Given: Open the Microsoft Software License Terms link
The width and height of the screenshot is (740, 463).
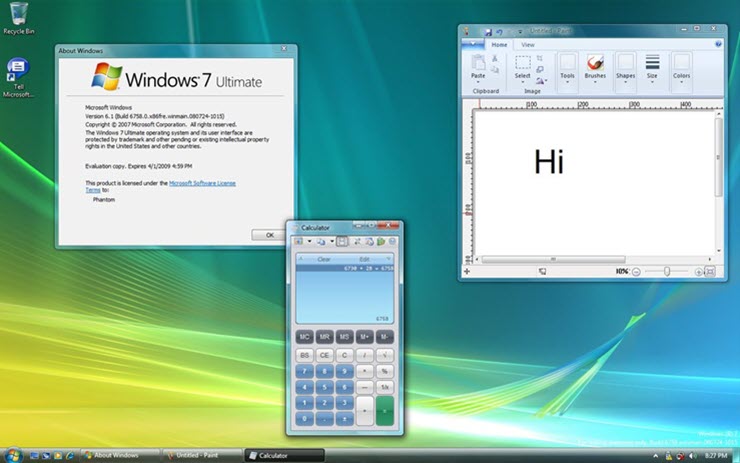Looking at the screenshot, I should (x=202, y=184).
